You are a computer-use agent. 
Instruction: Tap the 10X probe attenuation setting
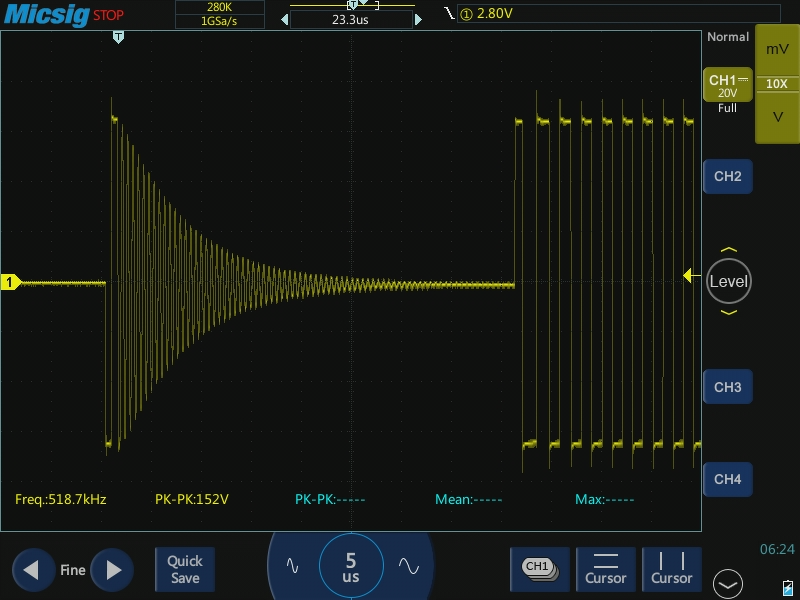coord(777,84)
